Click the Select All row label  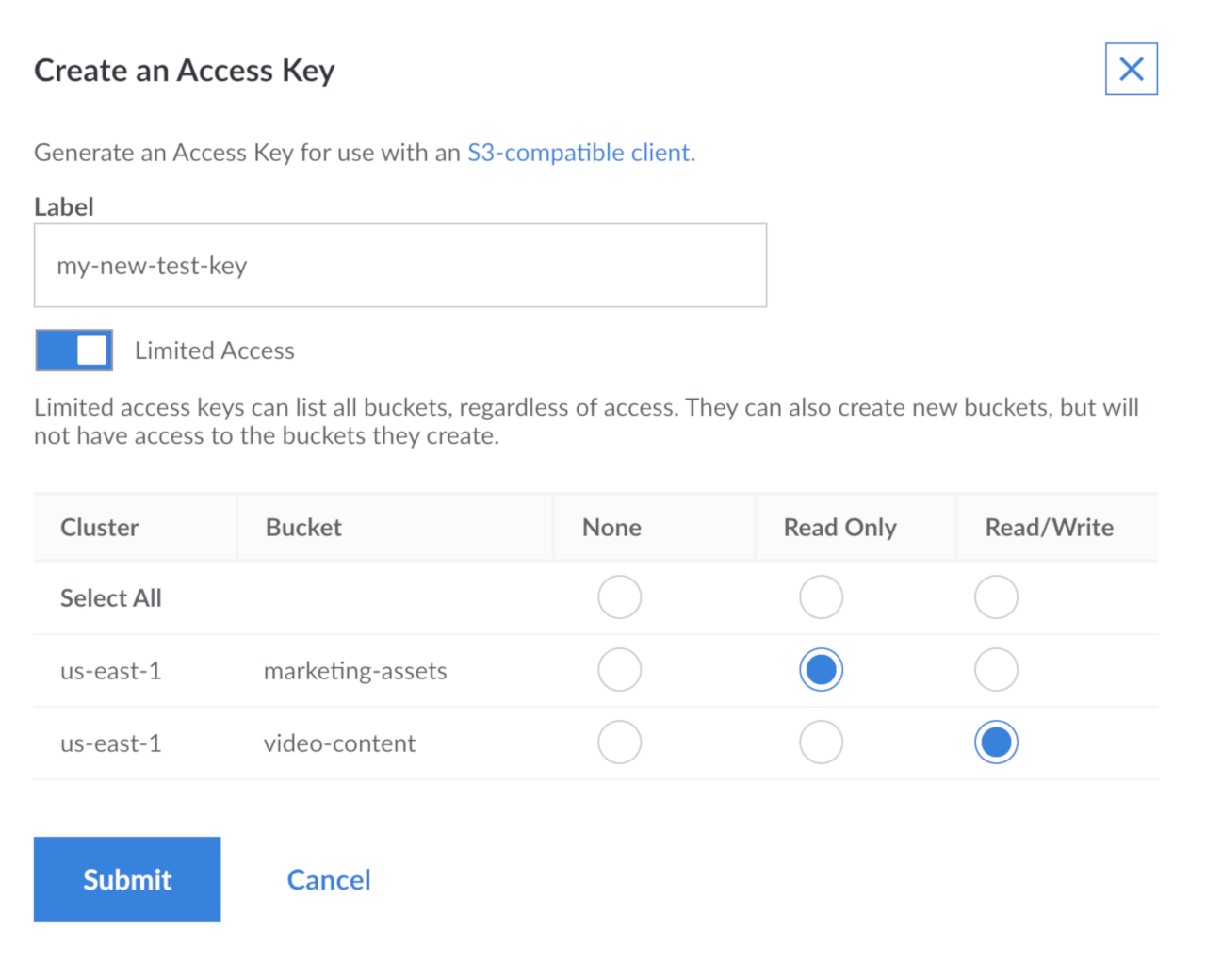(110, 596)
